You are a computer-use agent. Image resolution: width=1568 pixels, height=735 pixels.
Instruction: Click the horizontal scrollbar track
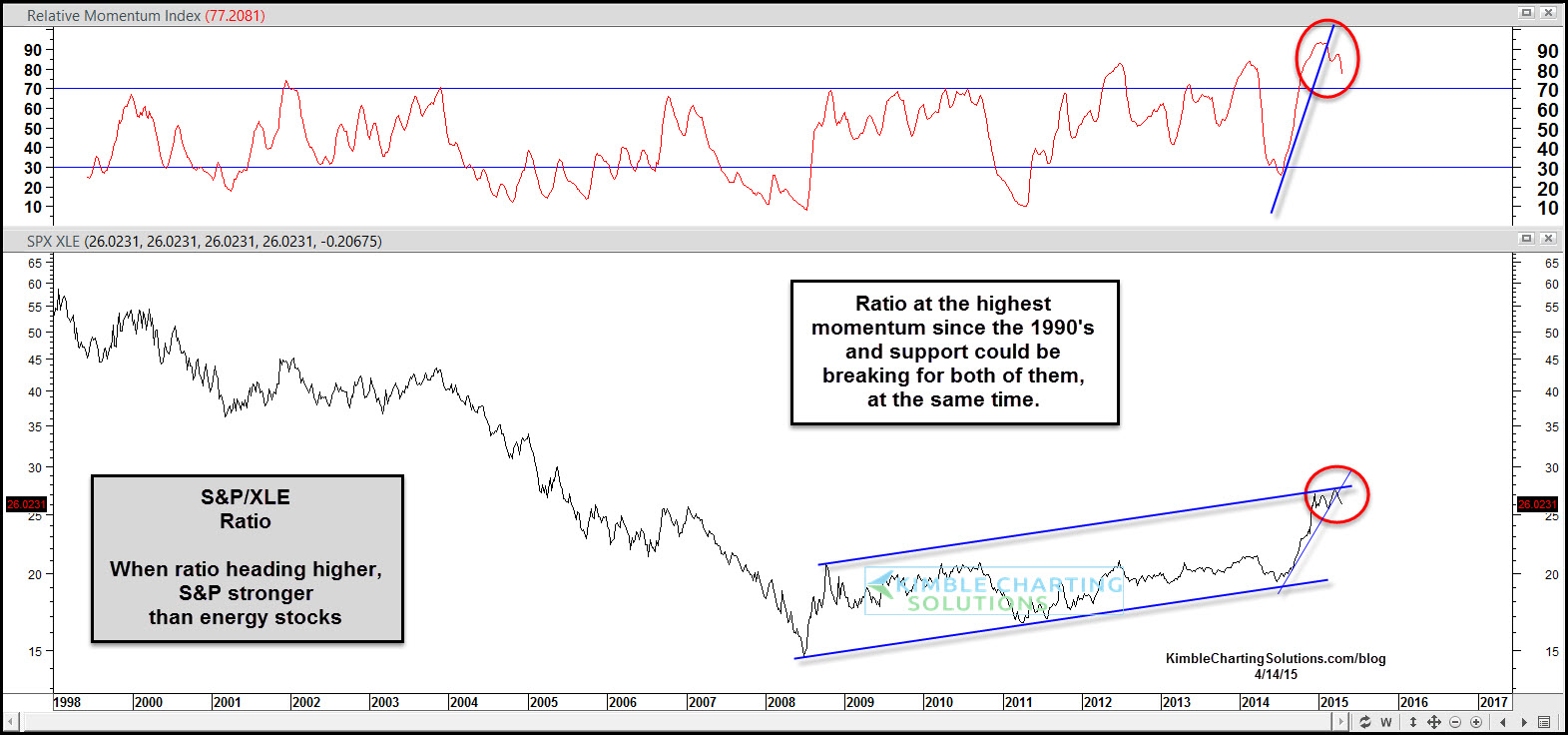pyautogui.click(x=676, y=721)
